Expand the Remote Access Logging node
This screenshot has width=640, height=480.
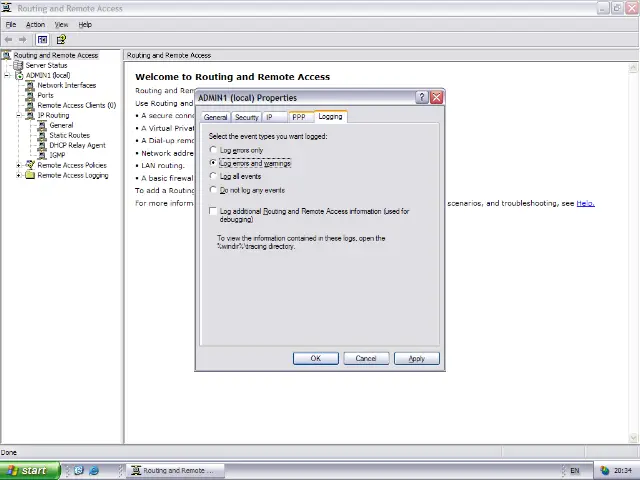click(x=19, y=176)
